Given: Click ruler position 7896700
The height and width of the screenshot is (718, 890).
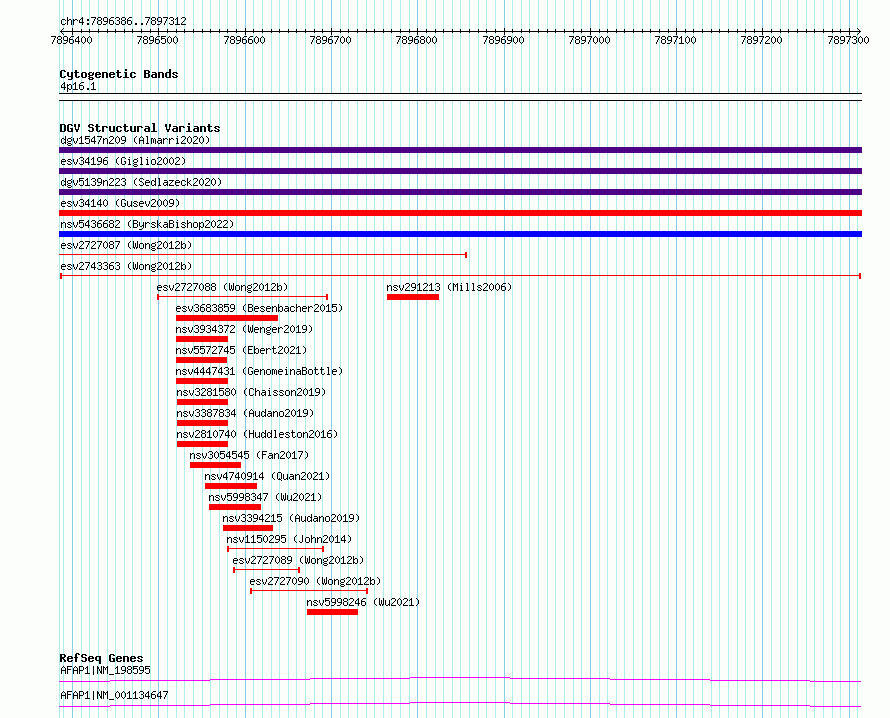Looking at the screenshot, I should (330, 40).
